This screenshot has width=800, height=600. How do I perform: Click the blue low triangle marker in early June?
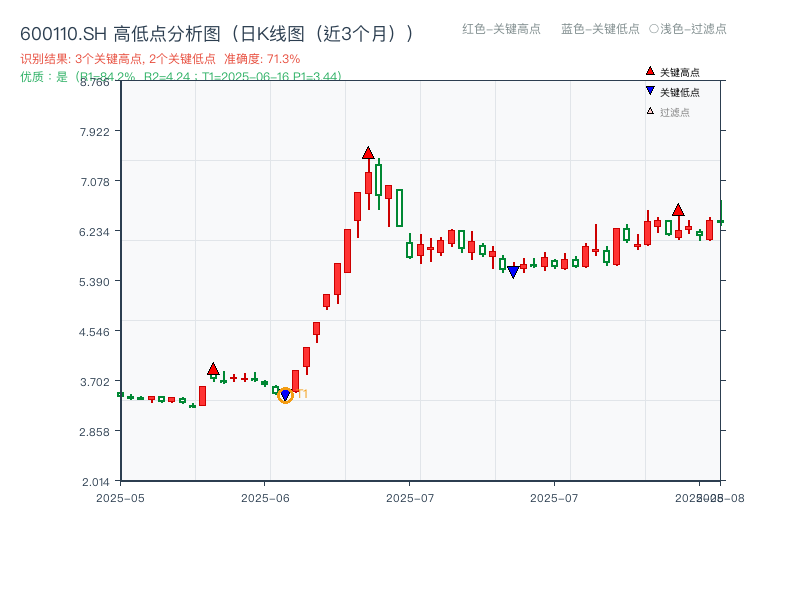coord(287,396)
